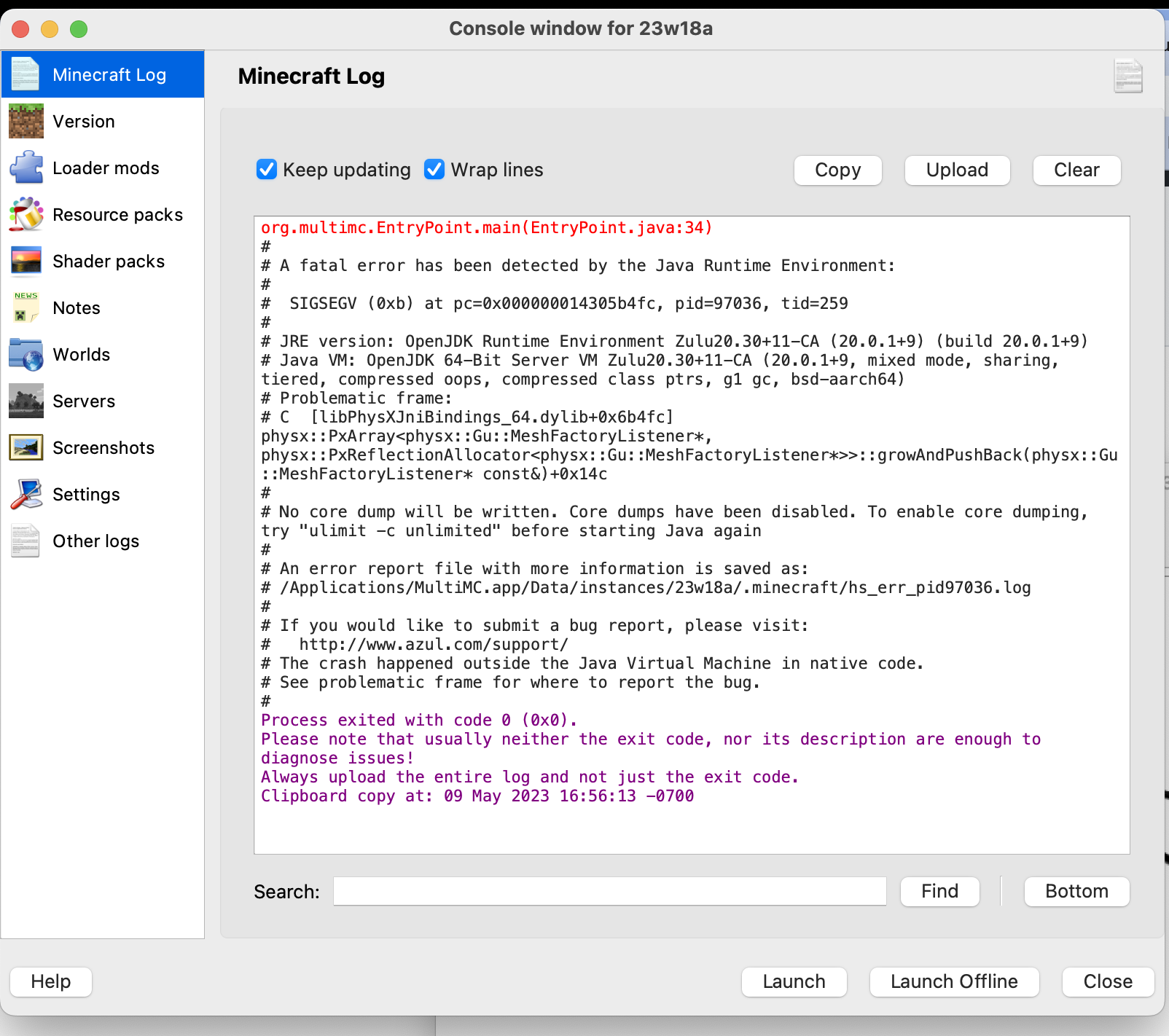1169x1036 pixels.
Task: View the Screenshots section
Action: click(x=103, y=447)
